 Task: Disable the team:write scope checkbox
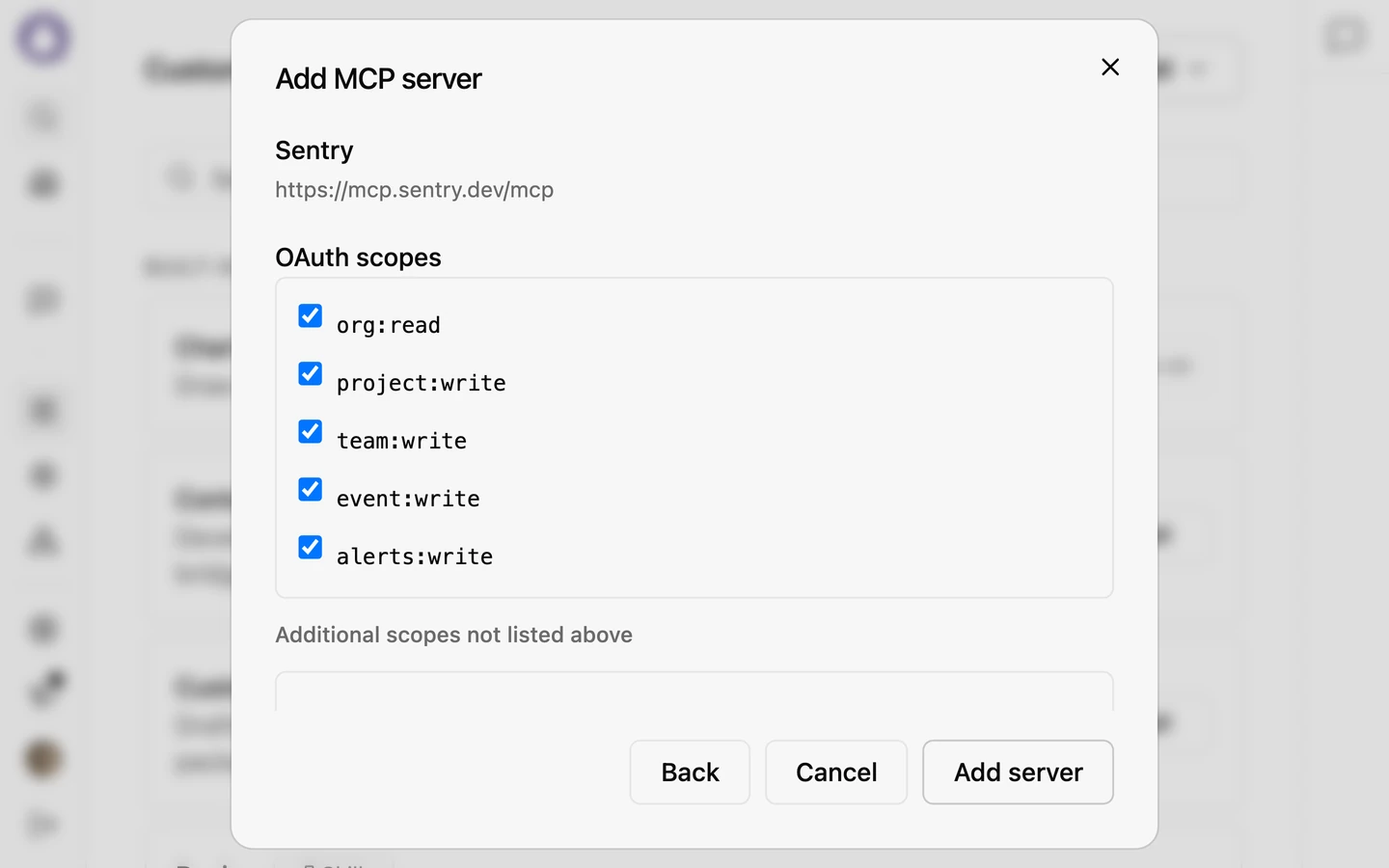[x=310, y=431]
